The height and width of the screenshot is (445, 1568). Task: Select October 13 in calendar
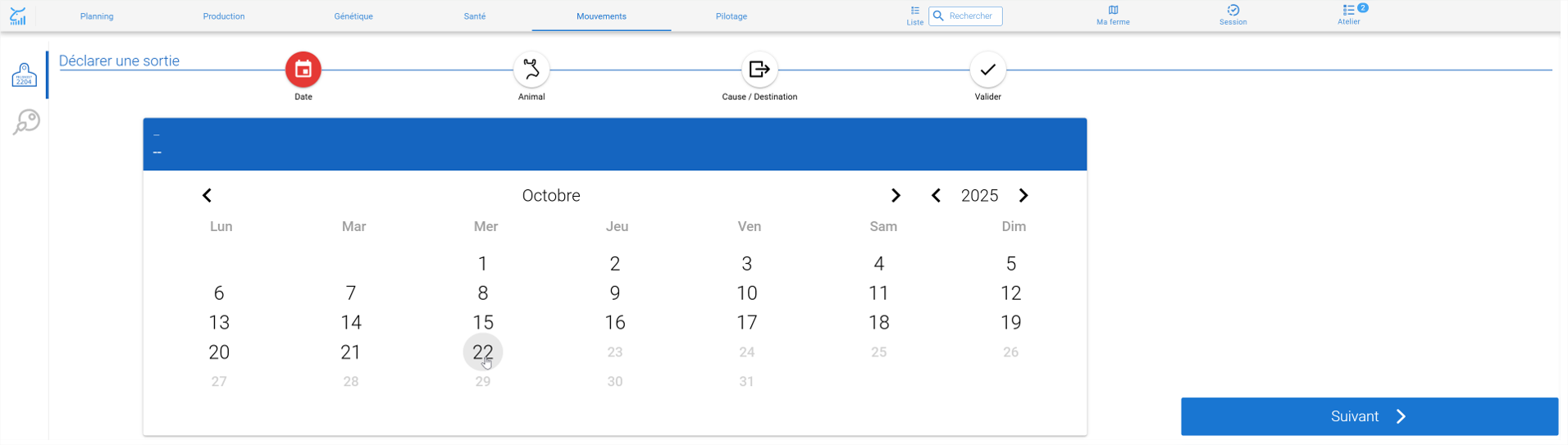coord(219,322)
